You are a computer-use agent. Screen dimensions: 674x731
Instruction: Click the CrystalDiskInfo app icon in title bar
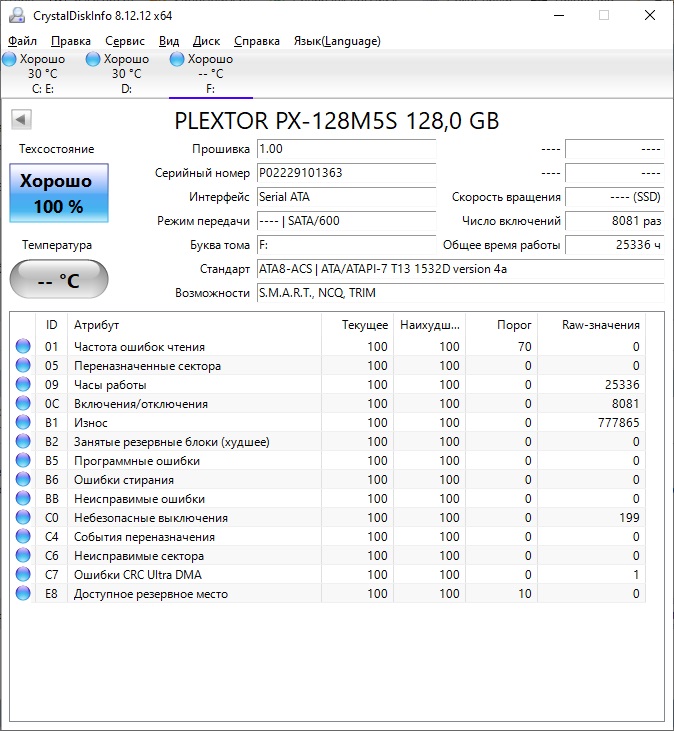point(17,15)
